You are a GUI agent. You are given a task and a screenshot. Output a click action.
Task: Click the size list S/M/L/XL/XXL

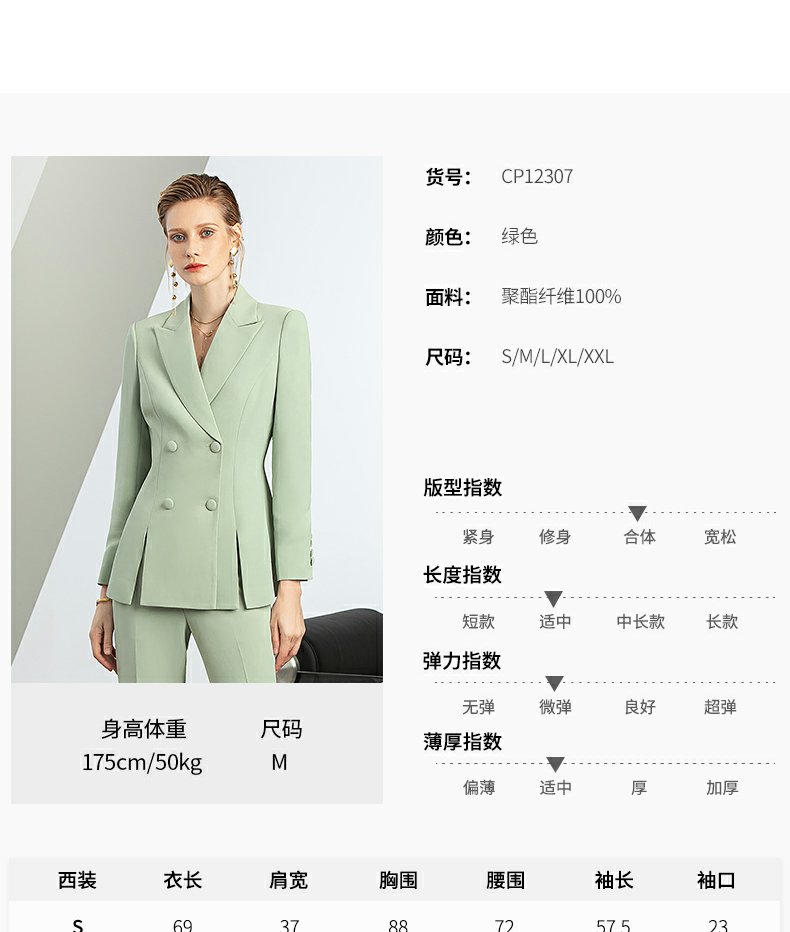558,357
